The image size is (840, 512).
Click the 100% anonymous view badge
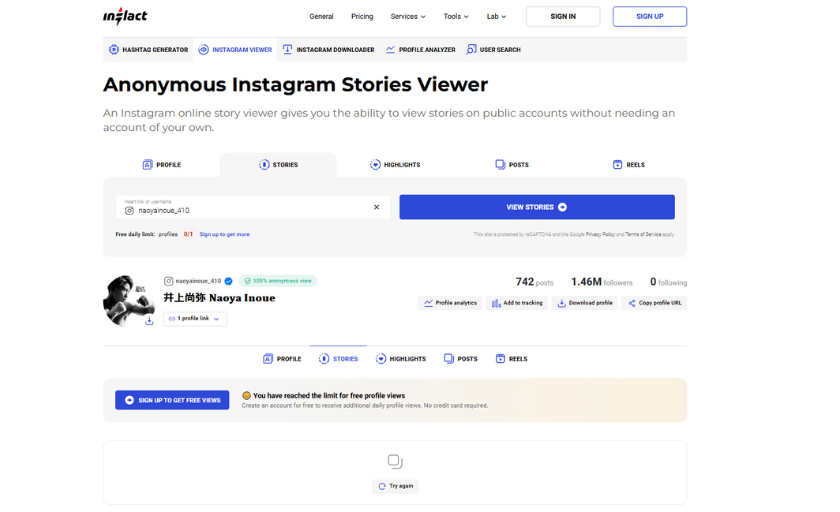click(x=278, y=281)
